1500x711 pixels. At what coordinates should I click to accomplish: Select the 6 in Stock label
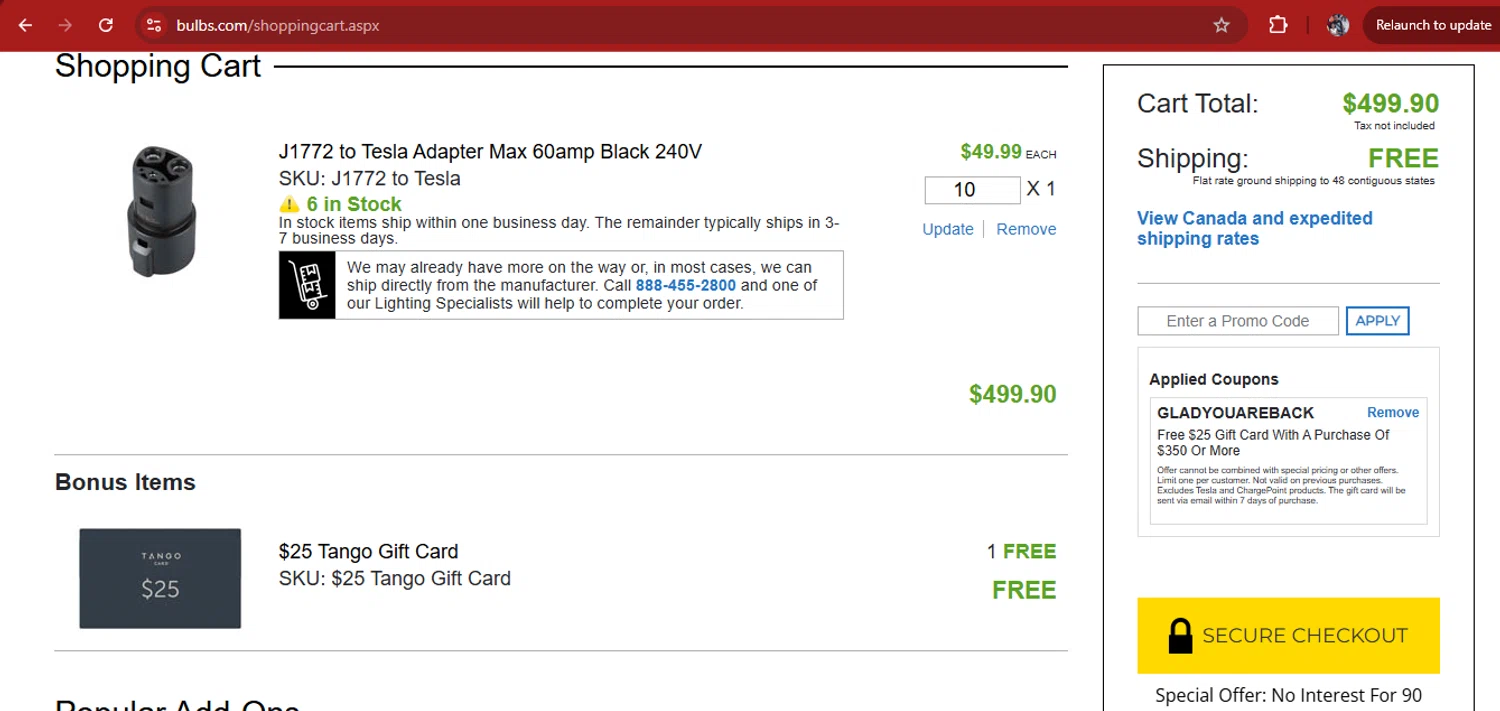(354, 204)
